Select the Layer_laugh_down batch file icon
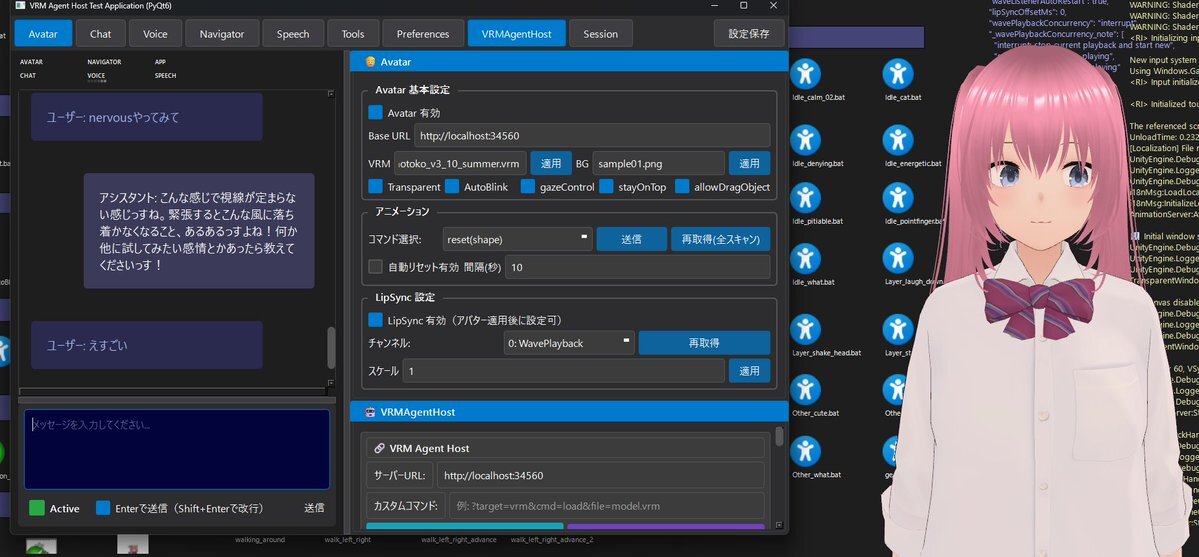1199x557 pixels. pos(898,259)
